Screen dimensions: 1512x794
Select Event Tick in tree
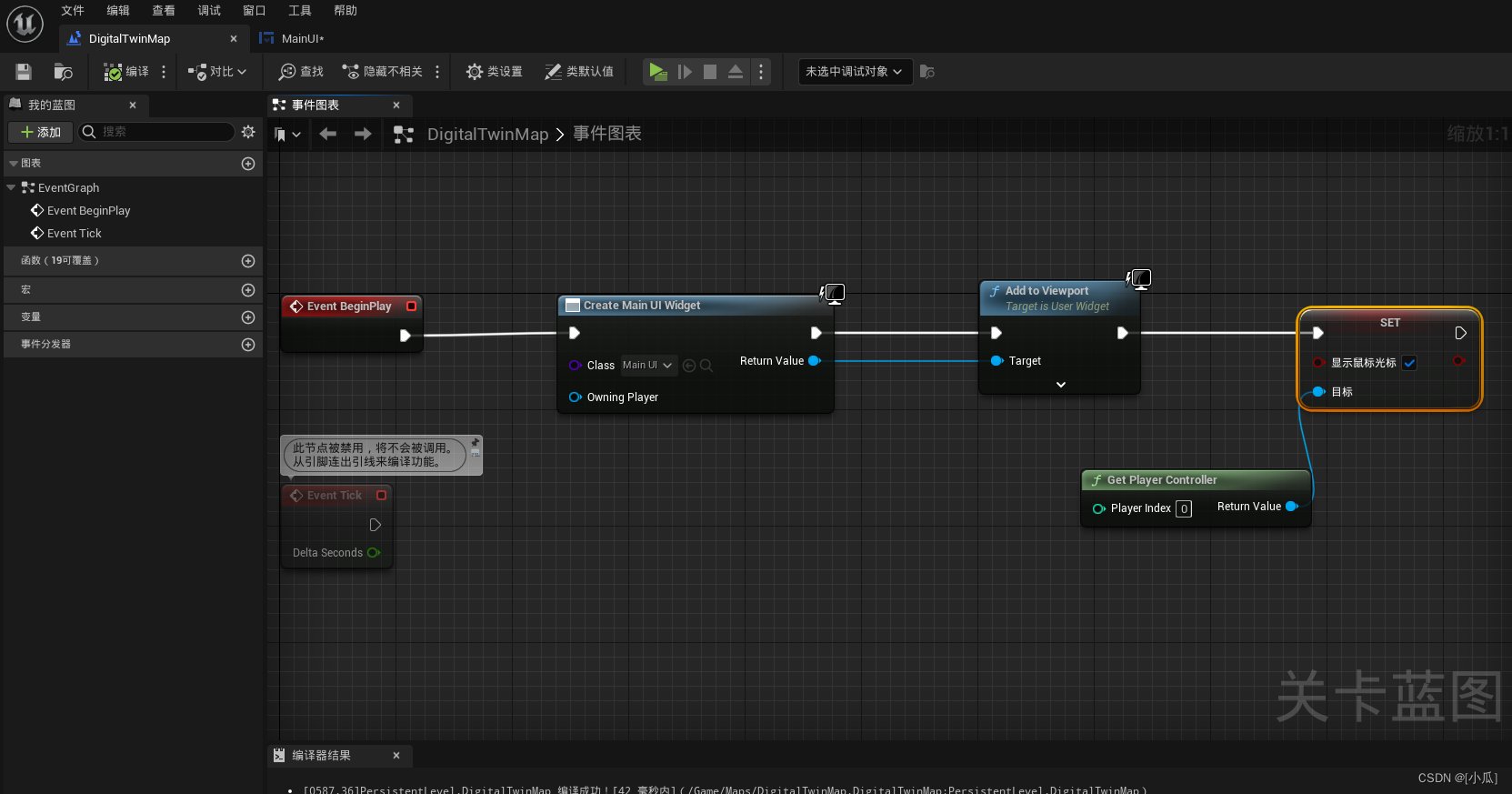pos(75,233)
